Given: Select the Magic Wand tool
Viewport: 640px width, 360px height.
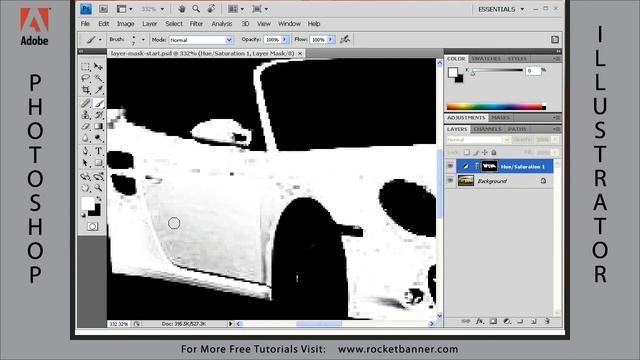Looking at the screenshot, I should tap(98, 78).
